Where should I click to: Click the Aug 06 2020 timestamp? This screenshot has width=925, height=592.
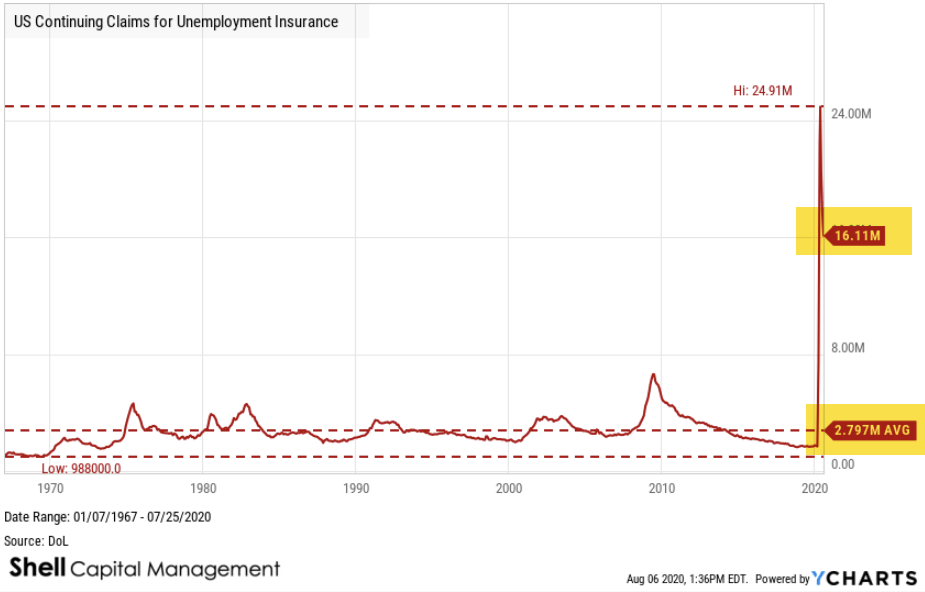click(686, 579)
